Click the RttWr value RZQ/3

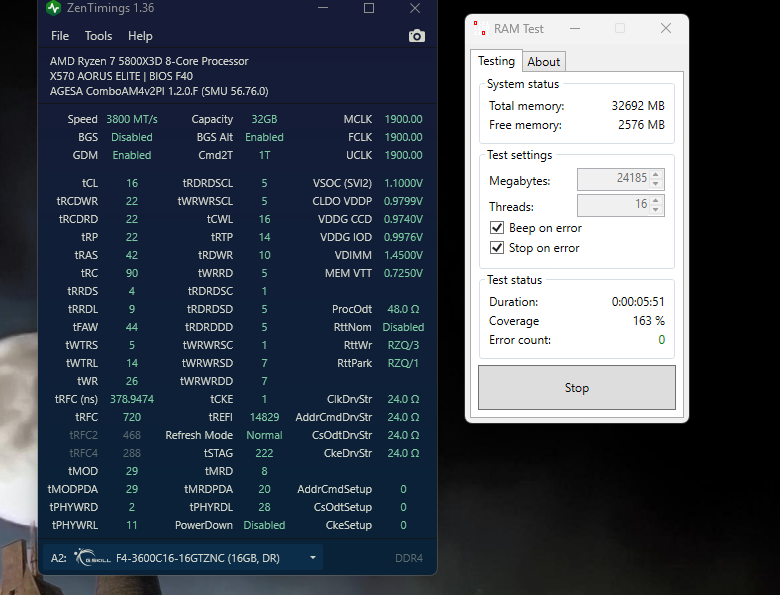(403, 345)
